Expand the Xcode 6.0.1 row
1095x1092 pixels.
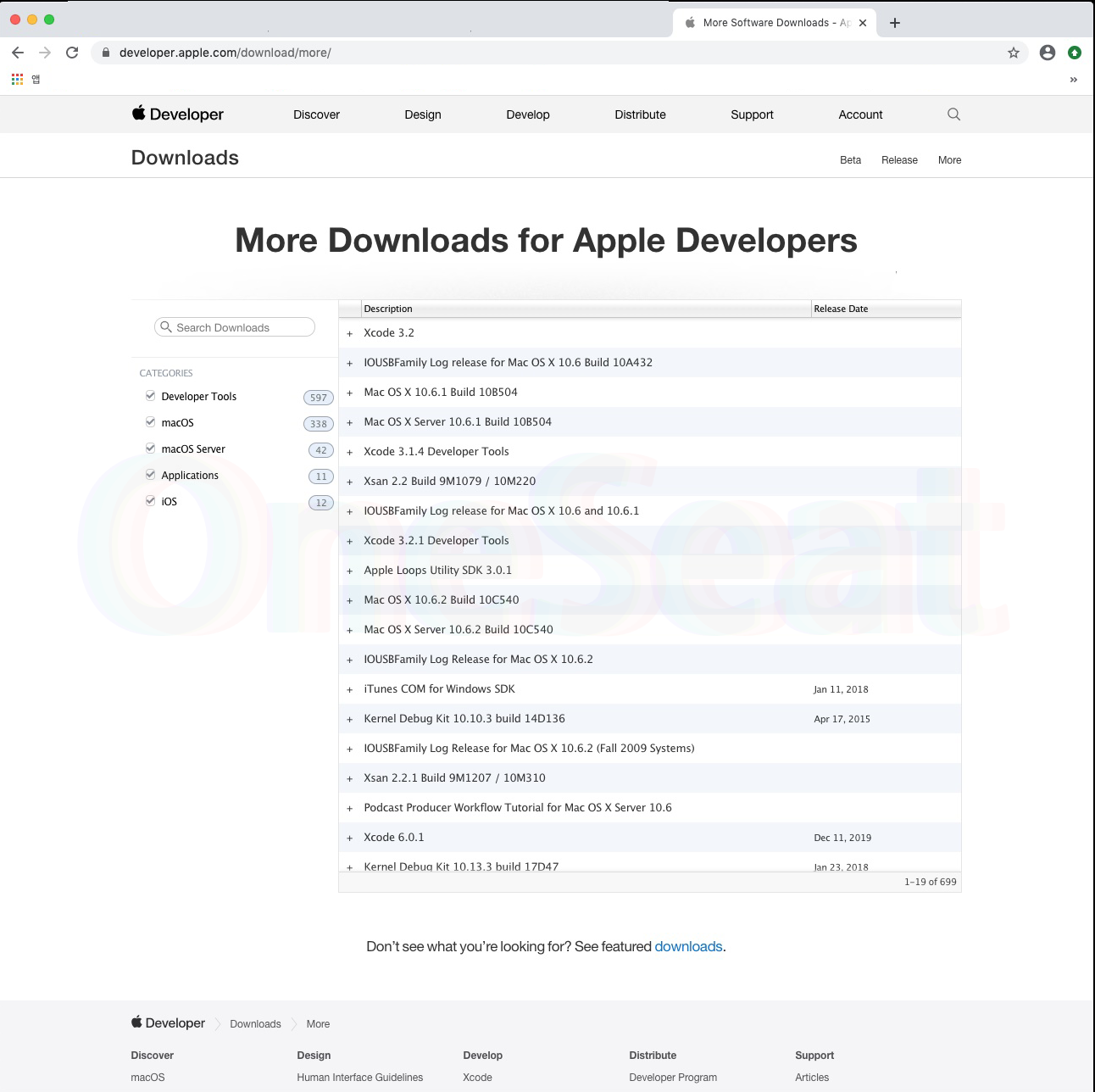tap(349, 838)
